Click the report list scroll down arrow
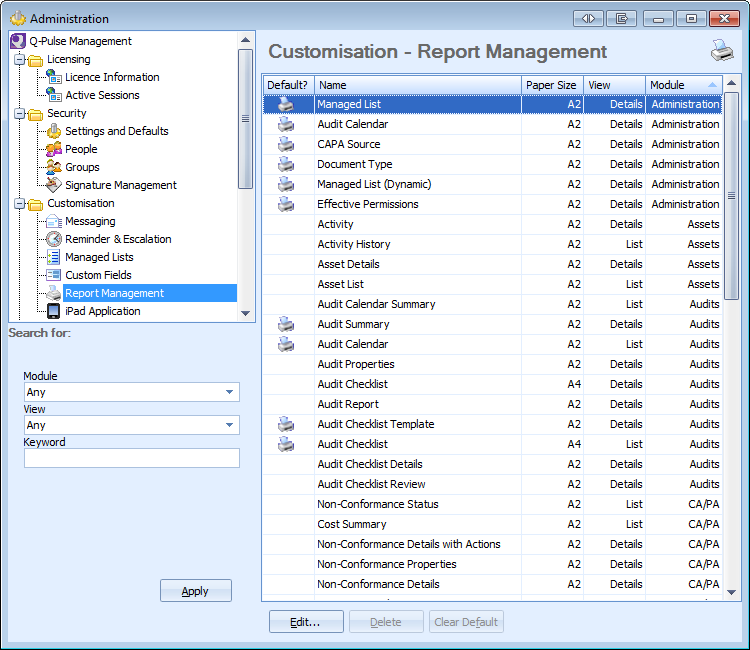This screenshot has width=750, height=650. 731,592
